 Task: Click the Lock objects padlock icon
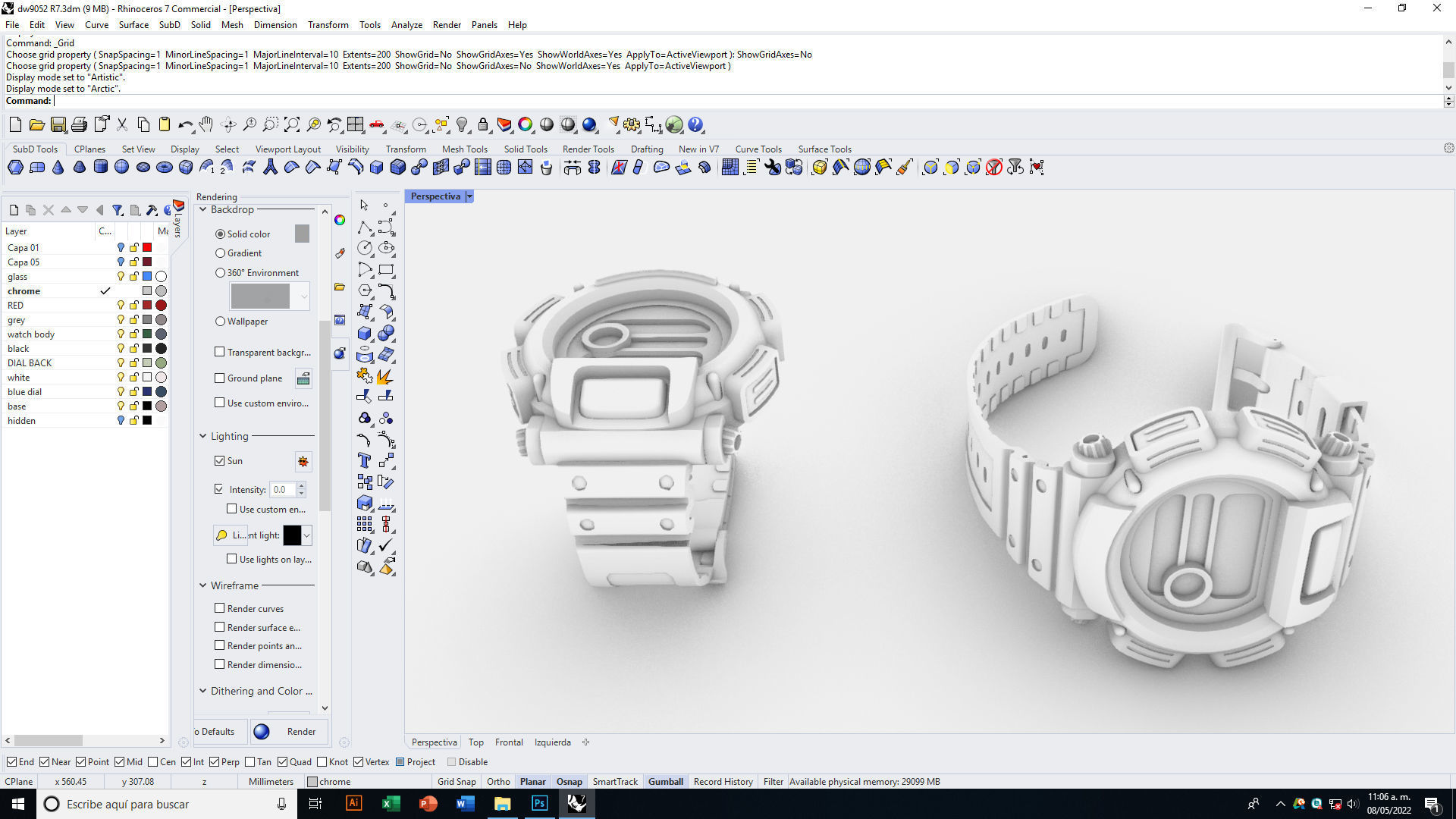pyautogui.click(x=483, y=124)
